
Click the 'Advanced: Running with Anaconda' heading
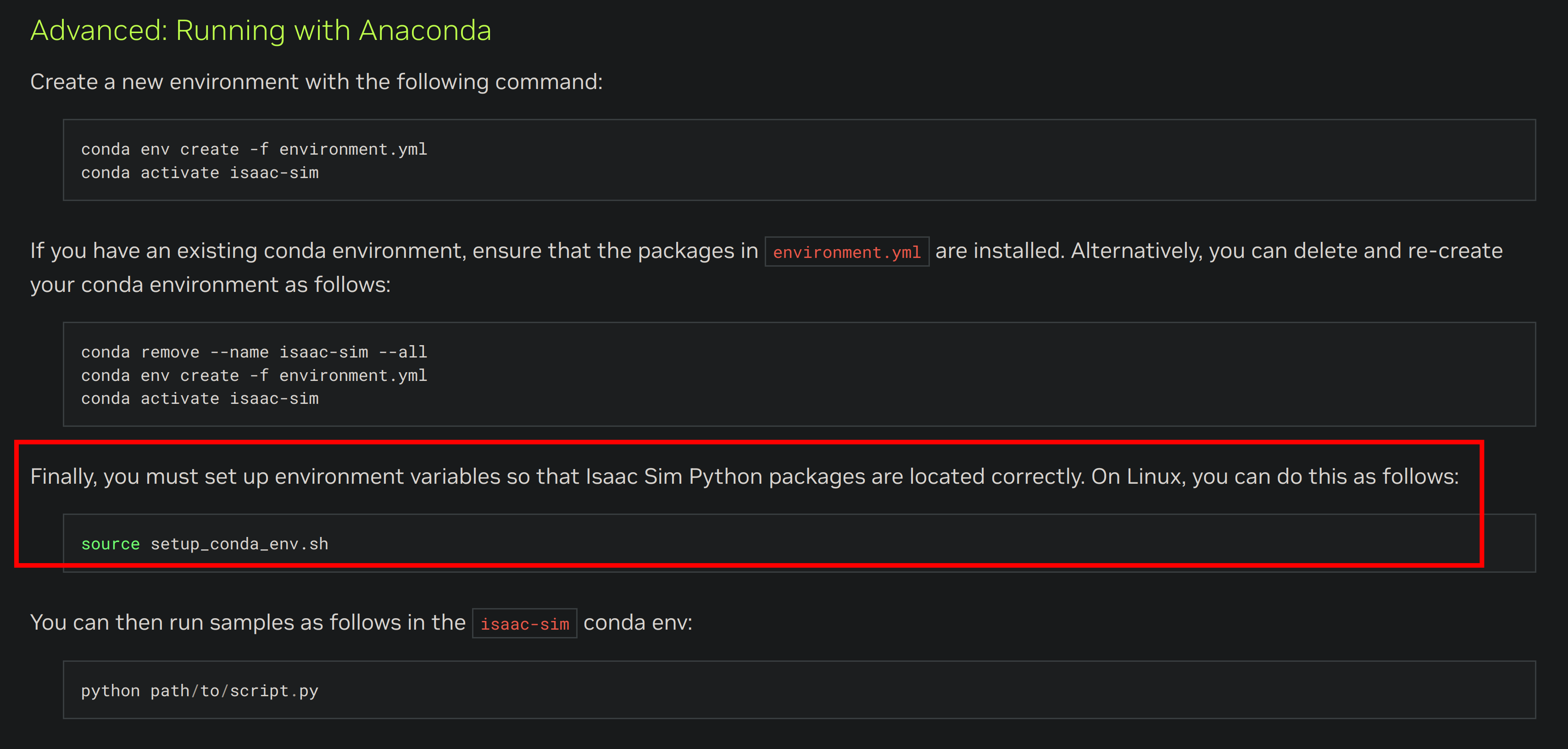tap(261, 30)
